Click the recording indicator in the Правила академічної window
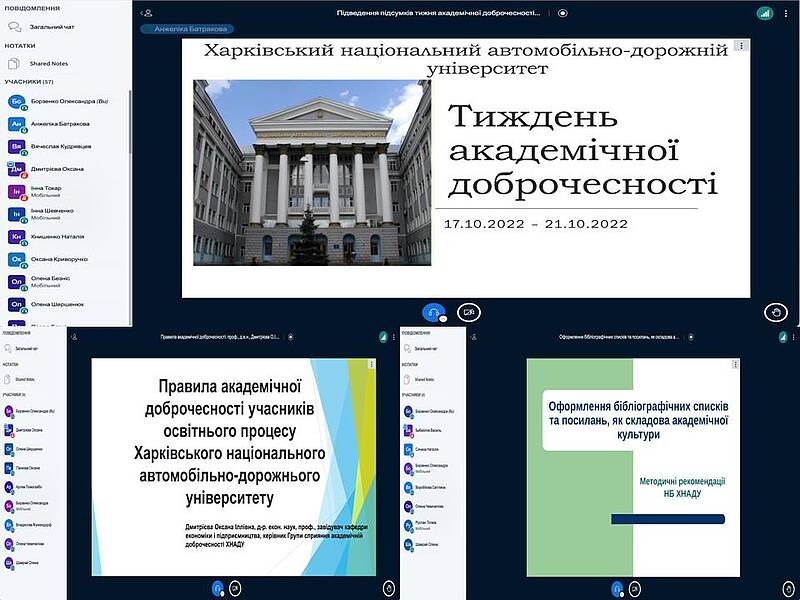This screenshot has width=800, height=600. point(290,337)
